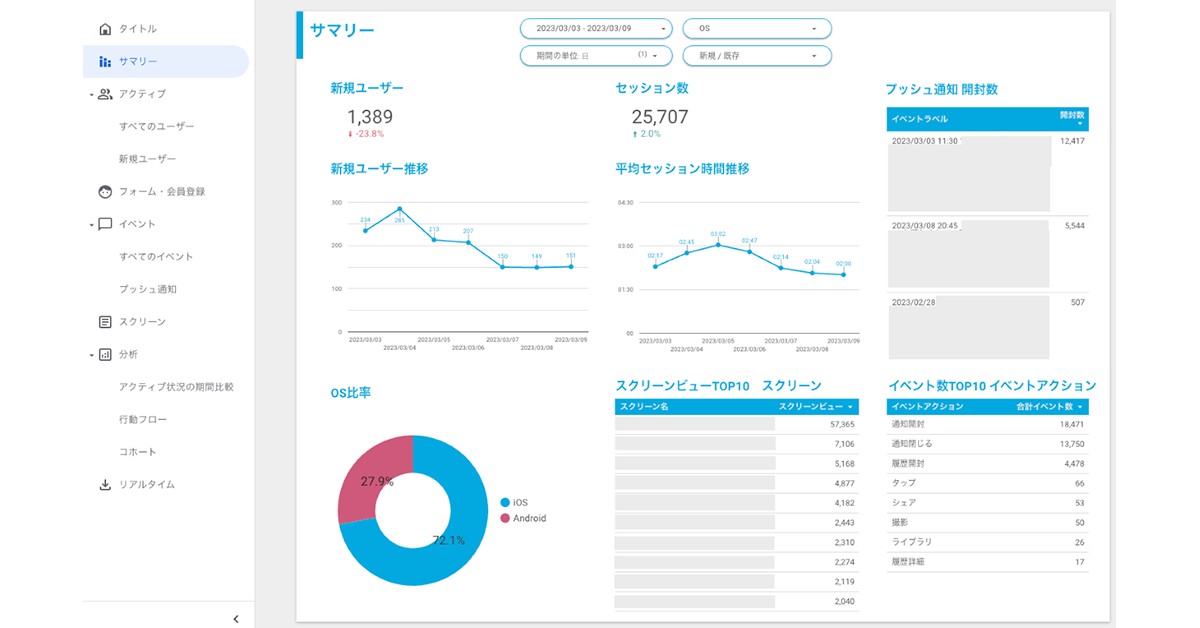Image resolution: width=1200 pixels, height=628 pixels.
Task: Collapse the sidebar with the chevron arrow
Action: coord(236,619)
